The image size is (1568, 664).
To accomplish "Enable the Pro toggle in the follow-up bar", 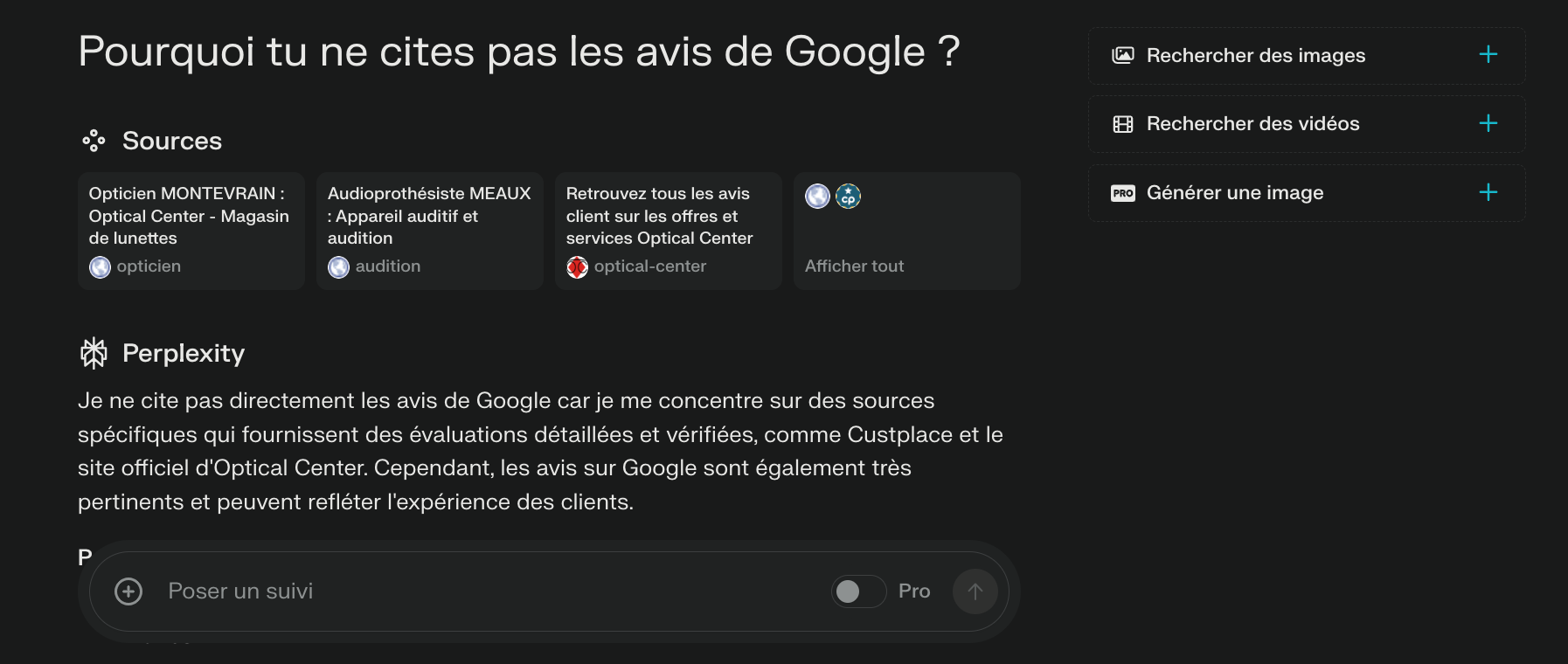I will pyautogui.click(x=858, y=591).
